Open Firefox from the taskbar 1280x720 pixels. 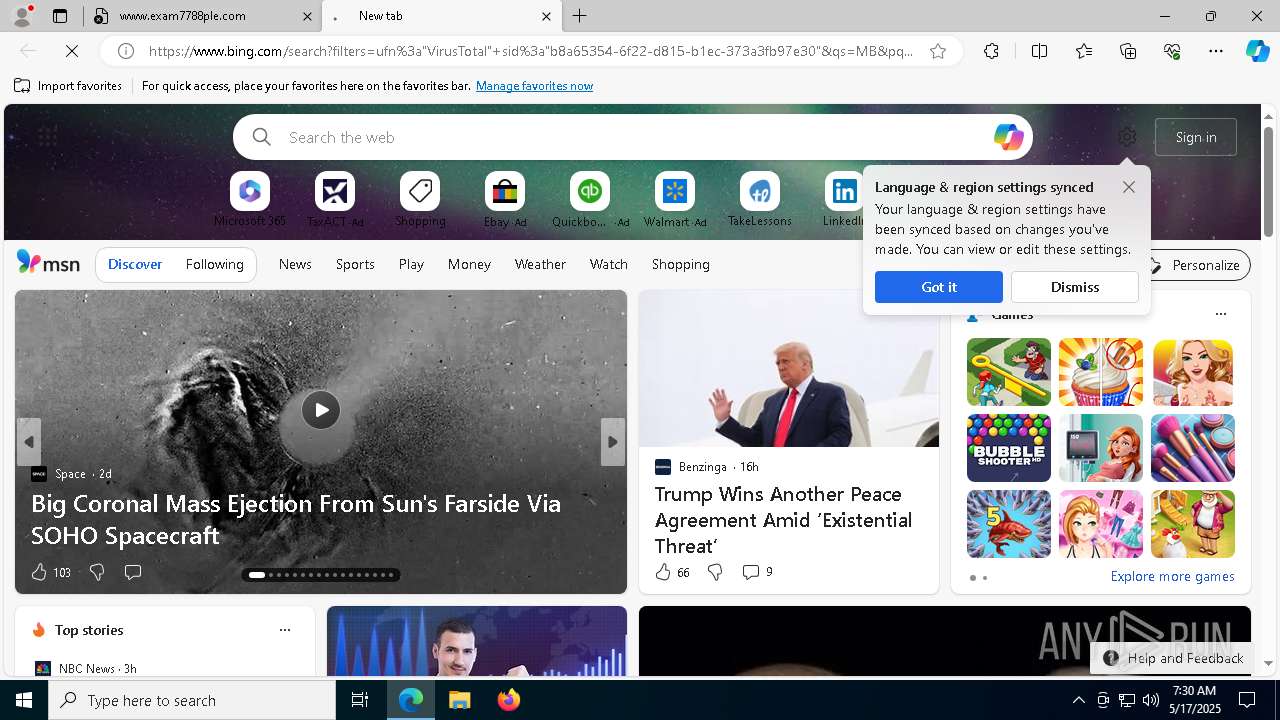point(509,700)
